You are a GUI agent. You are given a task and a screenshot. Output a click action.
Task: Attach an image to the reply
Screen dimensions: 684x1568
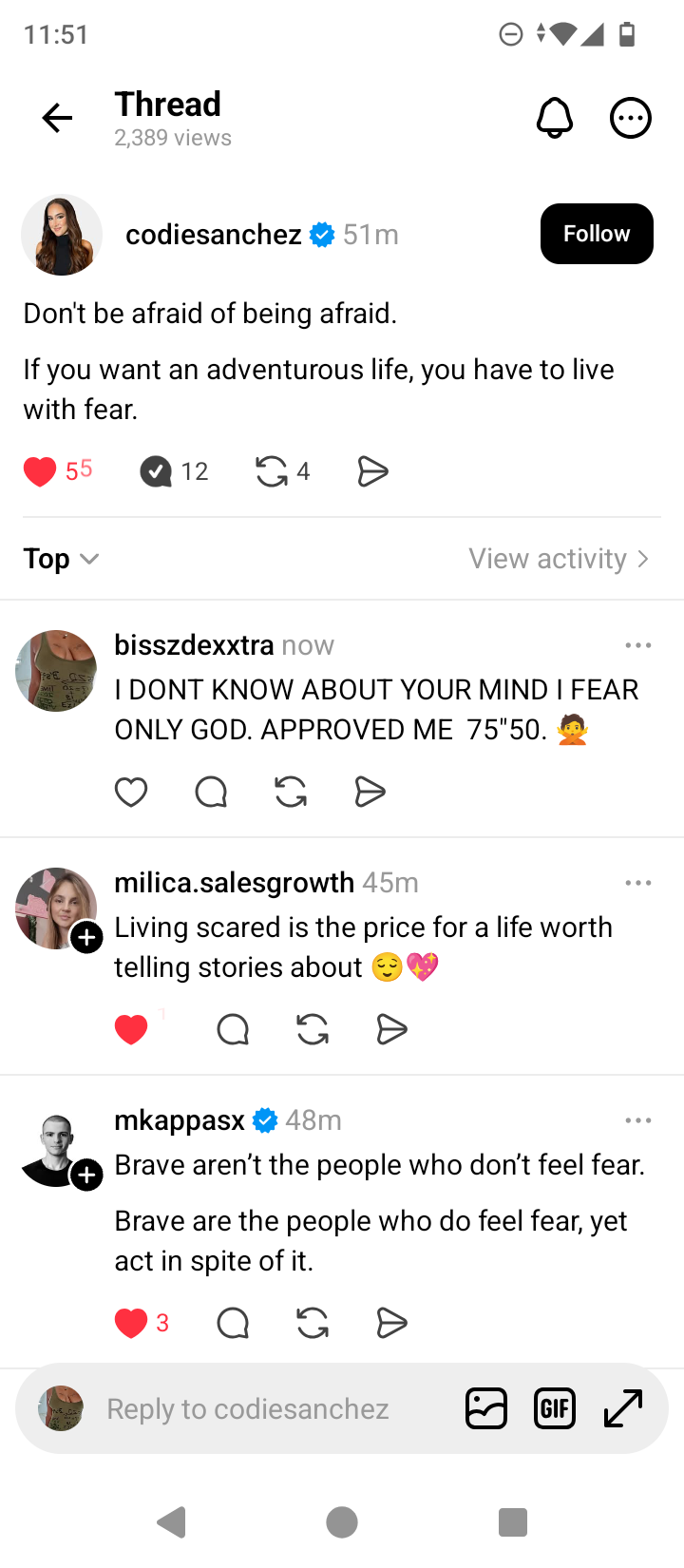click(486, 1408)
